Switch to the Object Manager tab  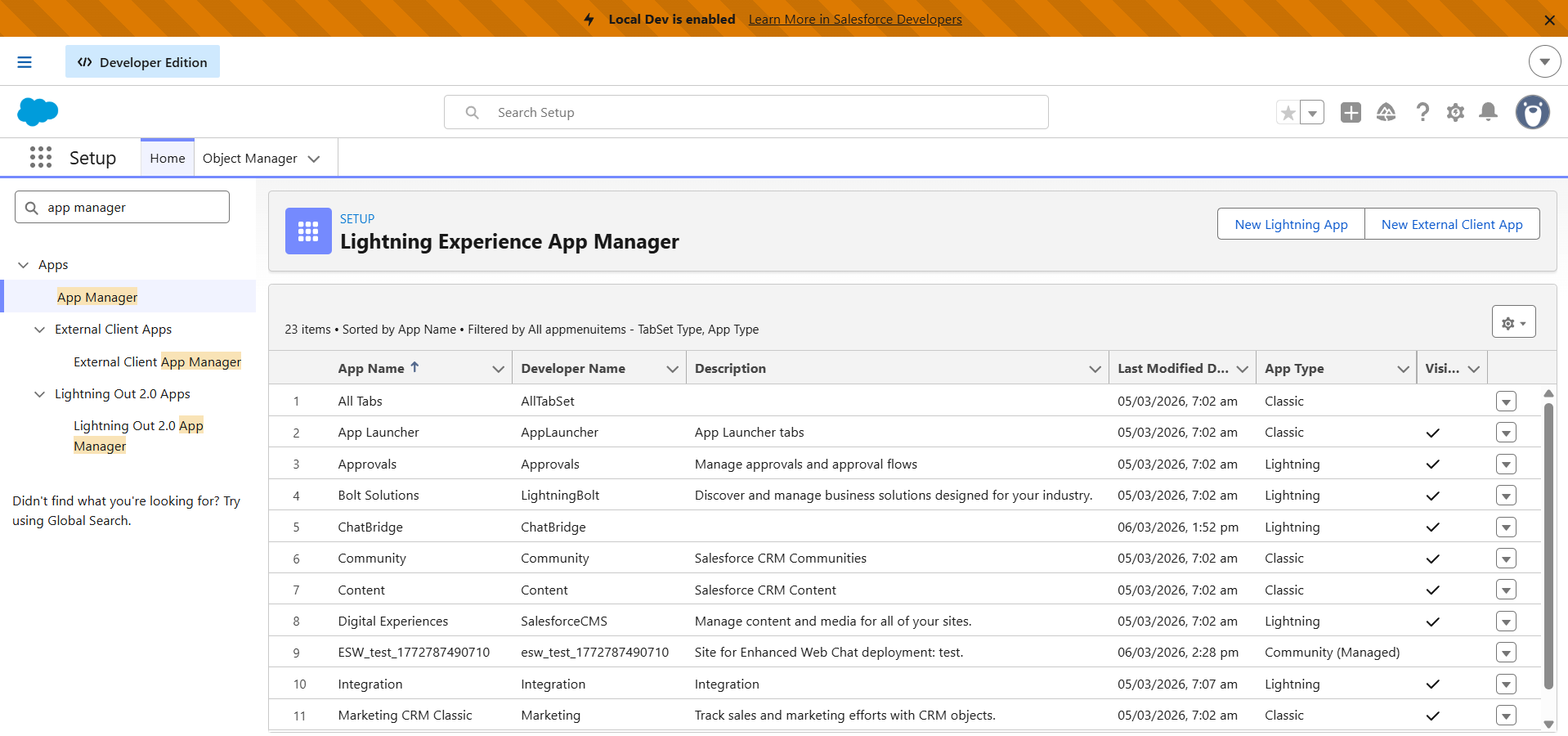click(x=250, y=159)
